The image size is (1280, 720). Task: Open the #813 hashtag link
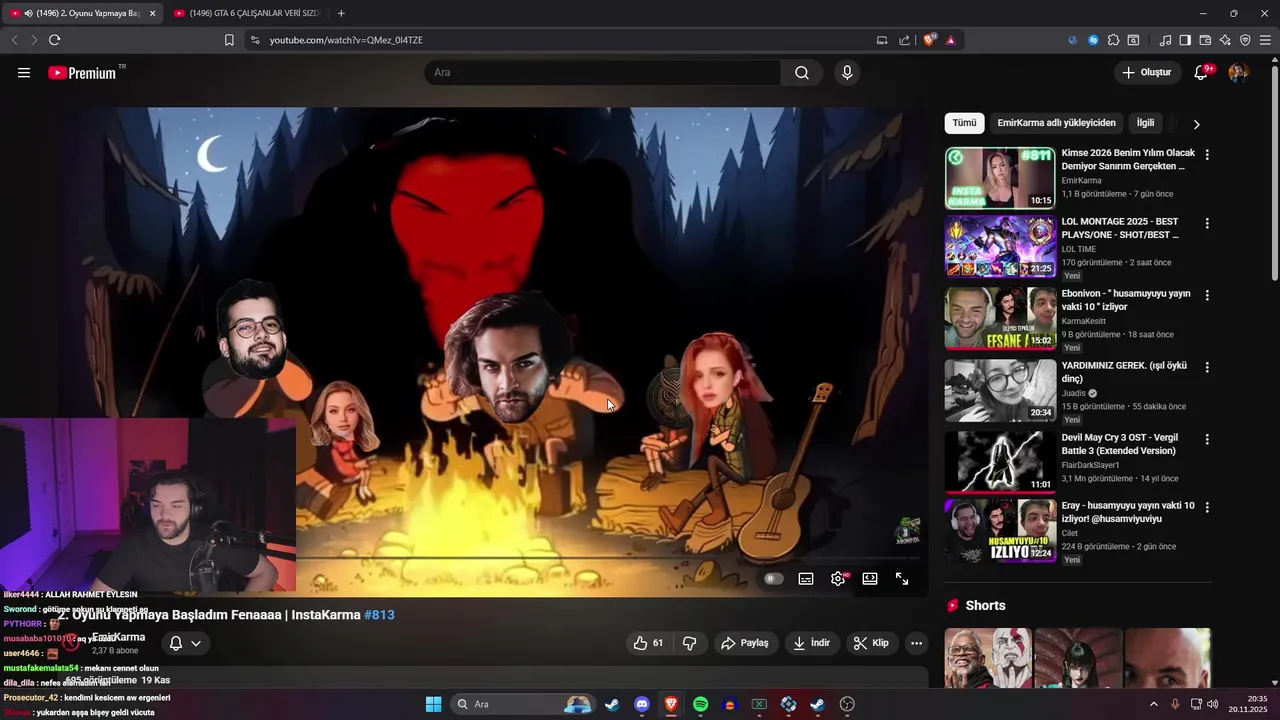pyautogui.click(x=379, y=615)
